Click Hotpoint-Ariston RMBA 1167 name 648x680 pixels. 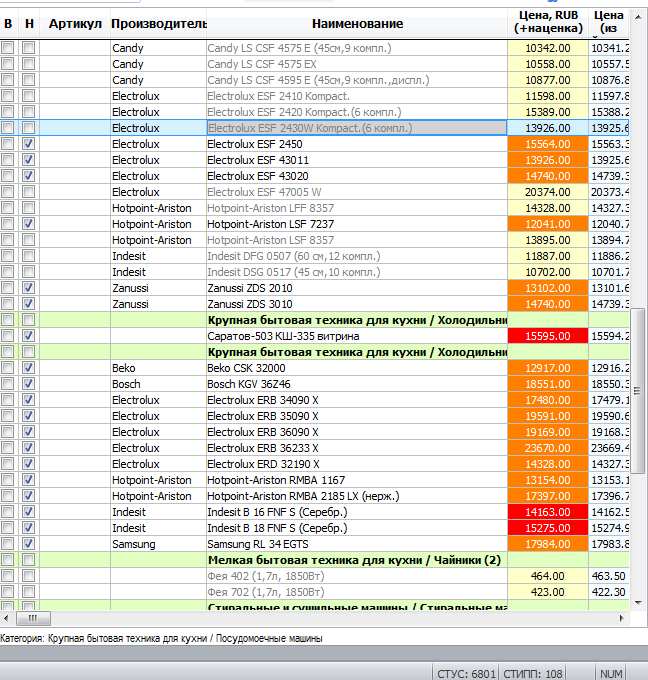[x=357, y=480]
